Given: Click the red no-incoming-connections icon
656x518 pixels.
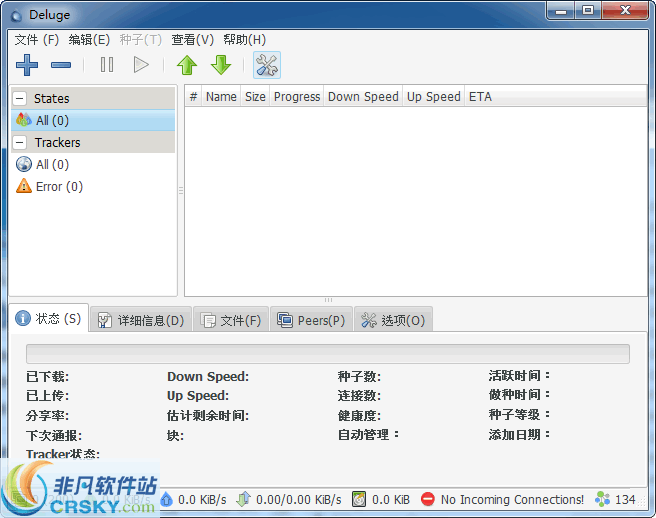Looking at the screenshot, I should point(428,499).
